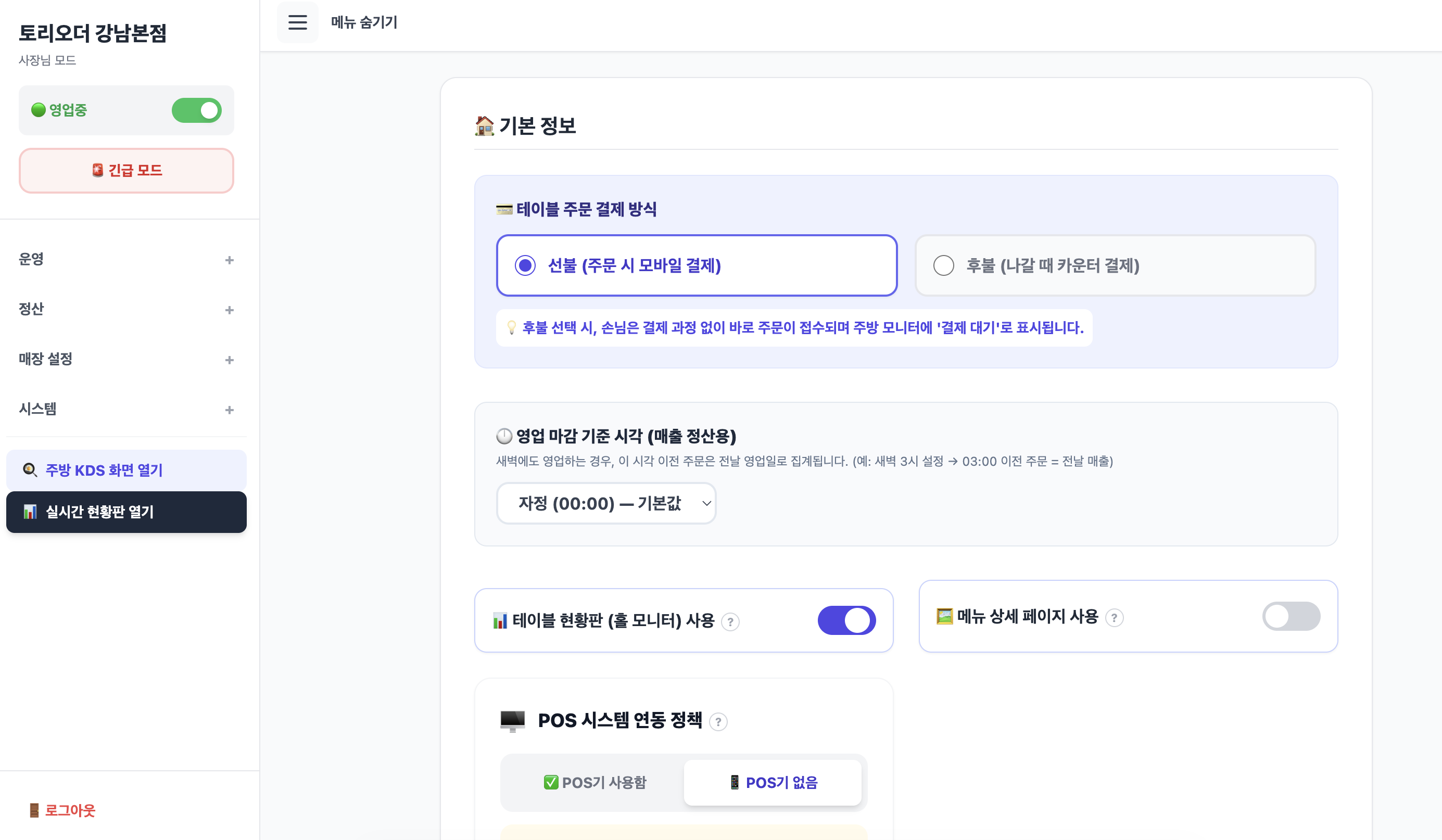
Task: Select the POS기 없음 tab
Action: coord(773,782)
